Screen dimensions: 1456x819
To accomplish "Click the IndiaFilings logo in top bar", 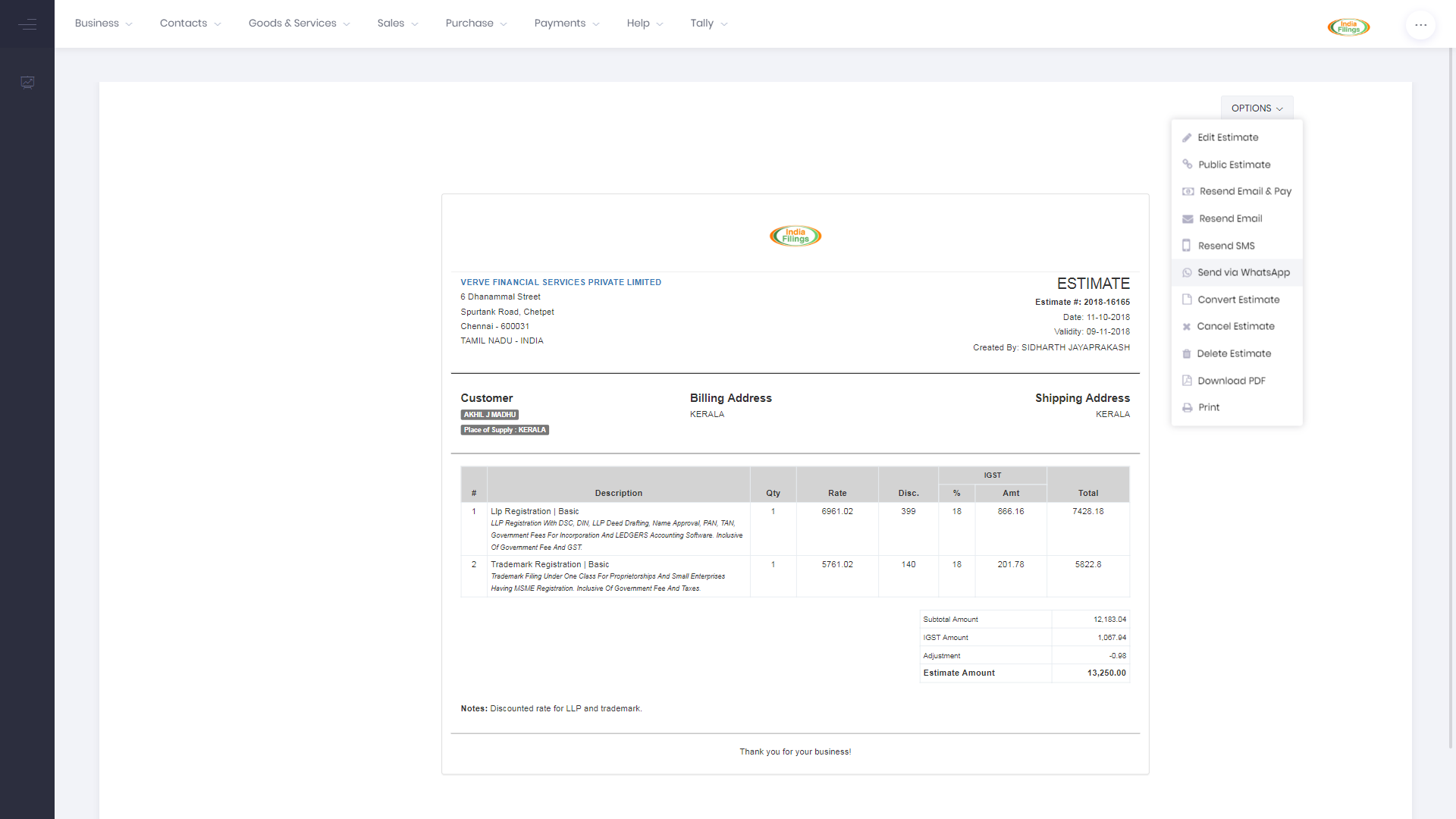I will (x=1348, y=27).
